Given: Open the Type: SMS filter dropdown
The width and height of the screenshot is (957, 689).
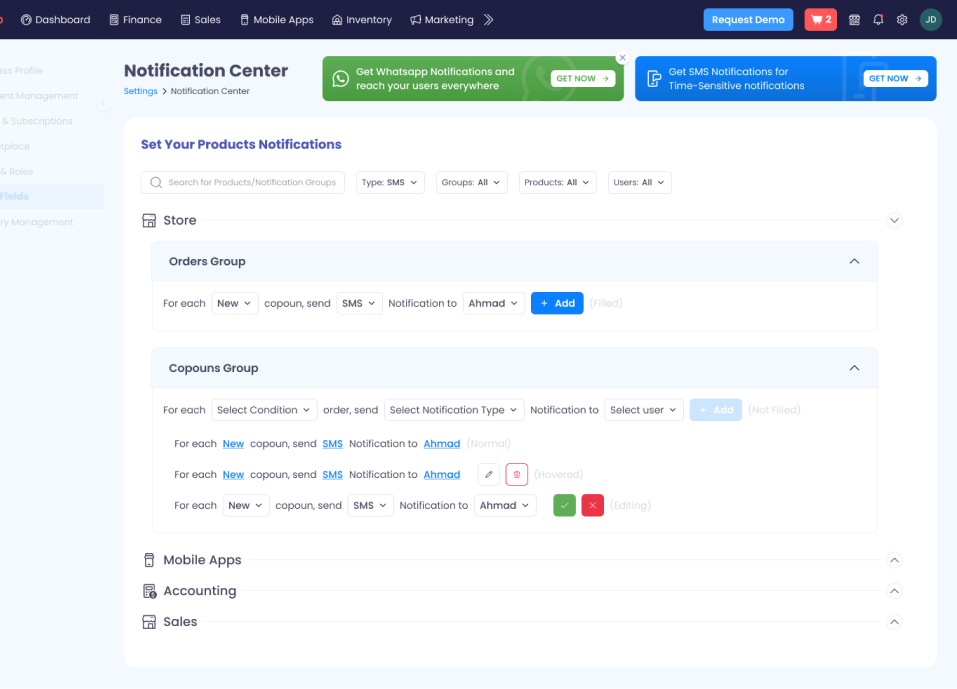Looking at the screenshot, I should pos(390,183).
